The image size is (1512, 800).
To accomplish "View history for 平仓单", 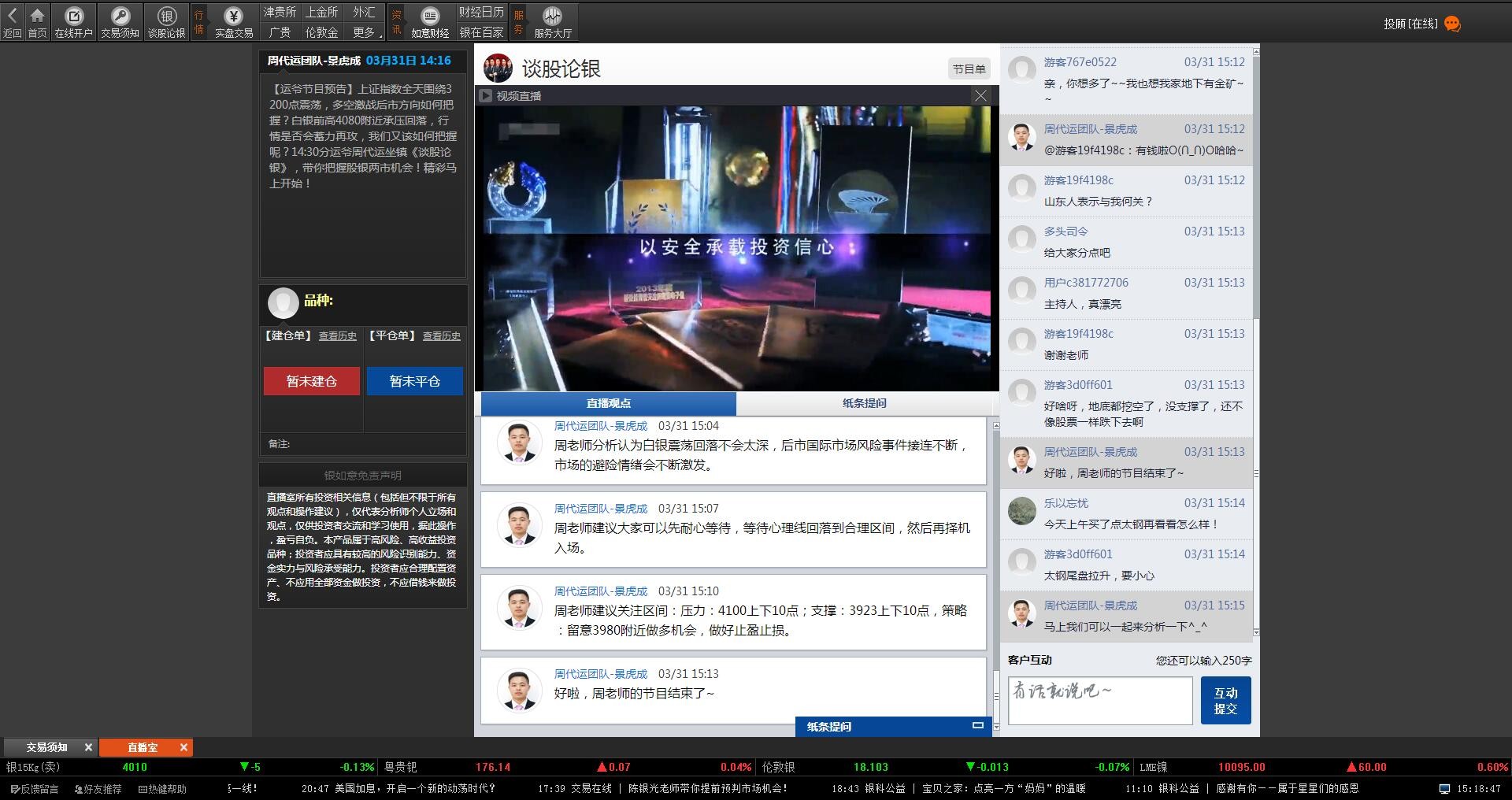I will 442,336.
